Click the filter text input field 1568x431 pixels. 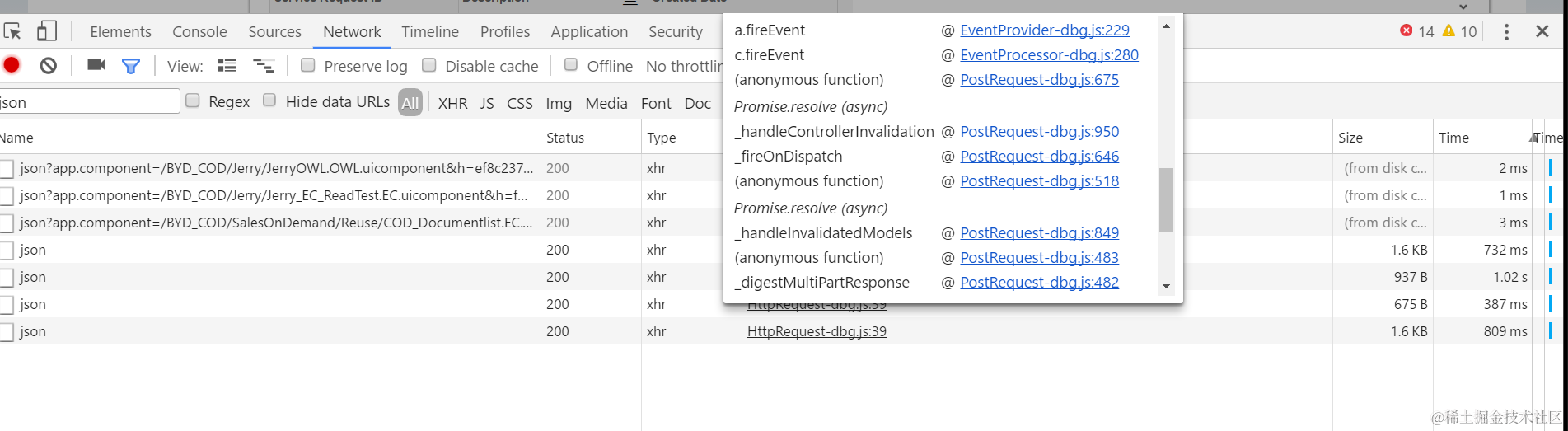click(89, 101)
